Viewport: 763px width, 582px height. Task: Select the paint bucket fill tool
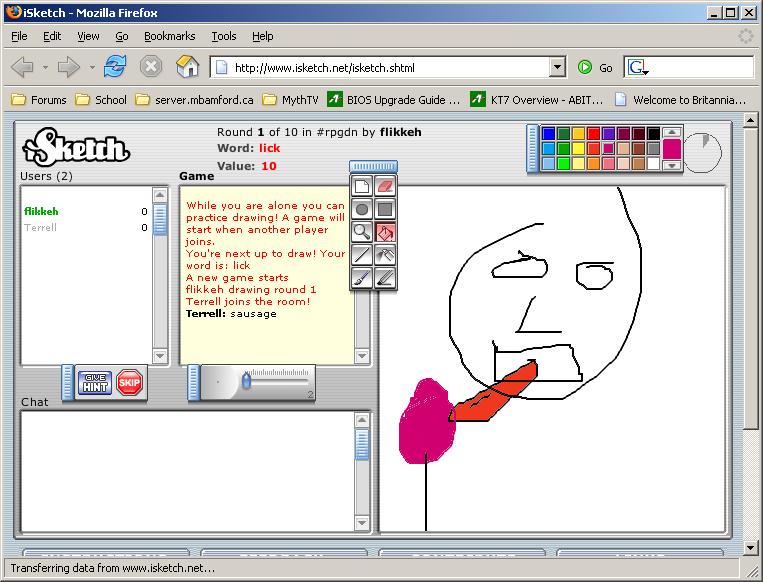point(385,232)
